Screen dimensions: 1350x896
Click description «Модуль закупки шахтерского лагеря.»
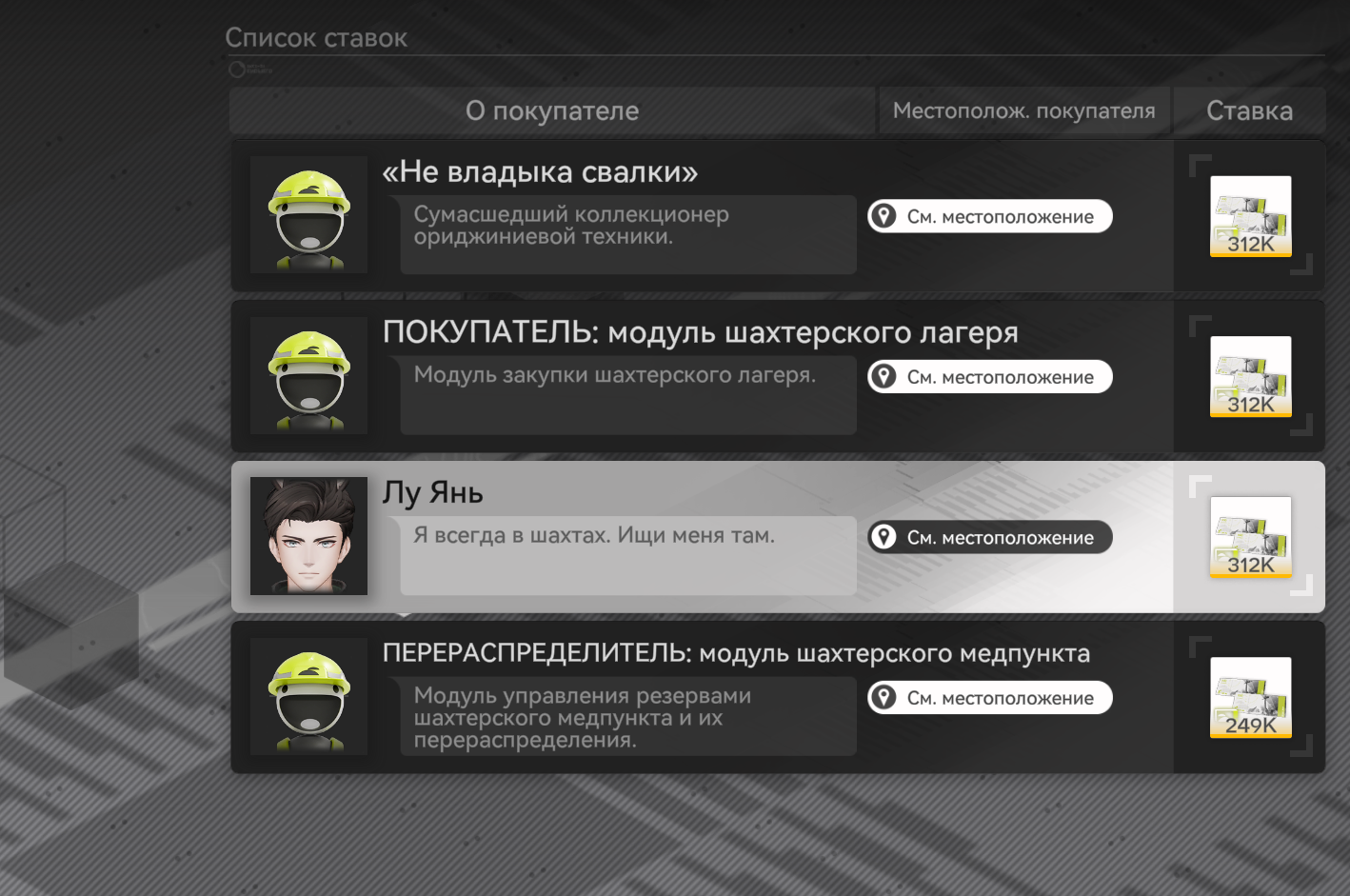tap(615, 375)
